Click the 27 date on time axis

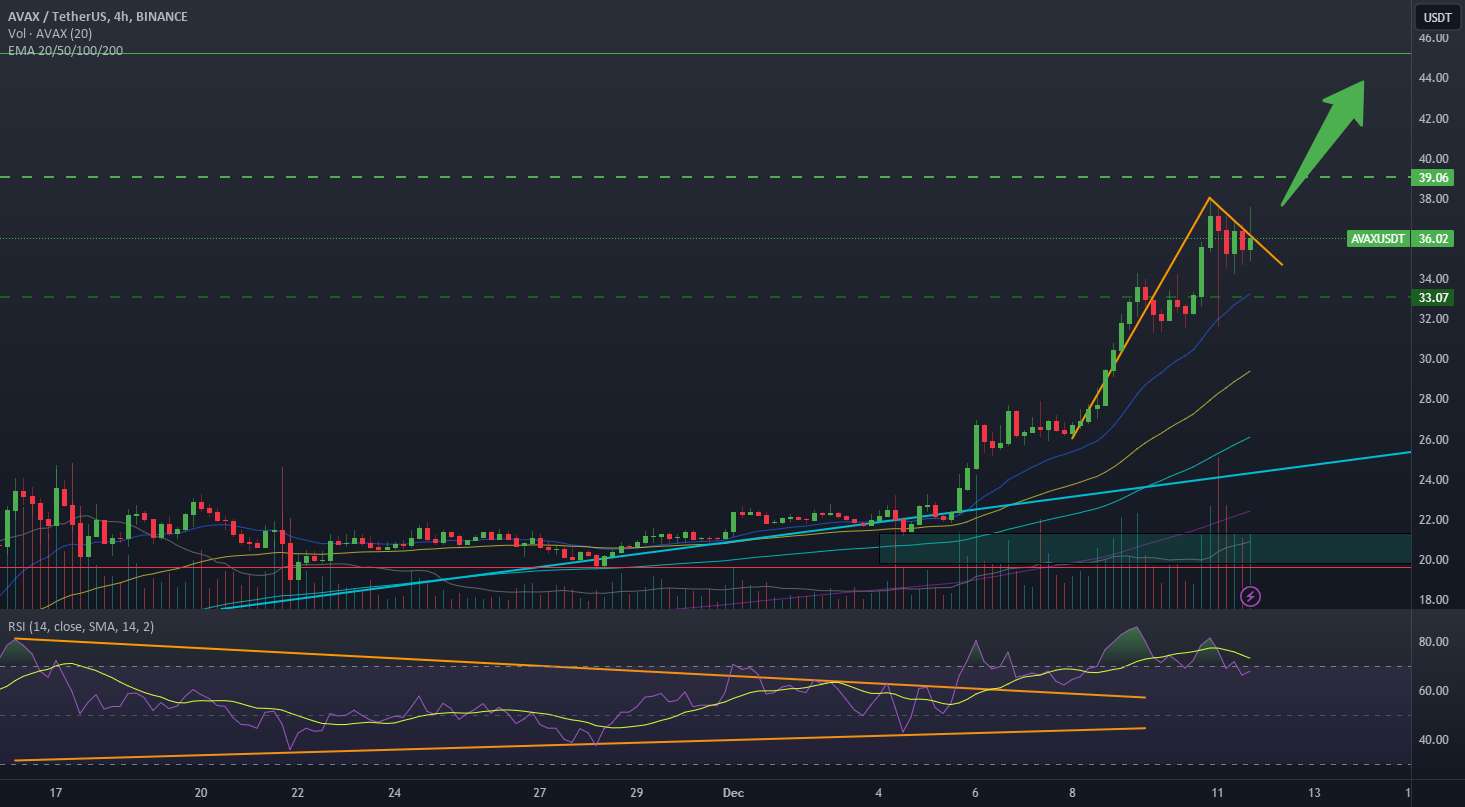point(540,793)
